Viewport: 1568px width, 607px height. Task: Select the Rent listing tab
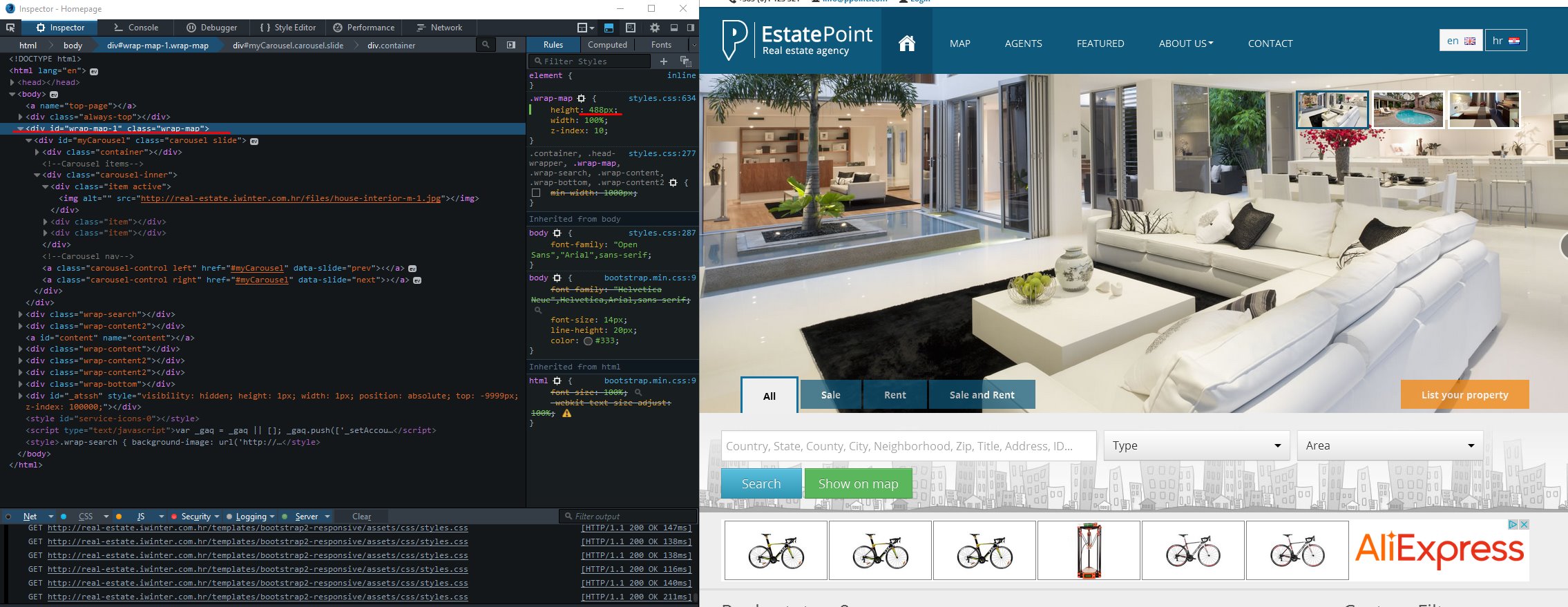pyautogui.click(x=895, y=395)
